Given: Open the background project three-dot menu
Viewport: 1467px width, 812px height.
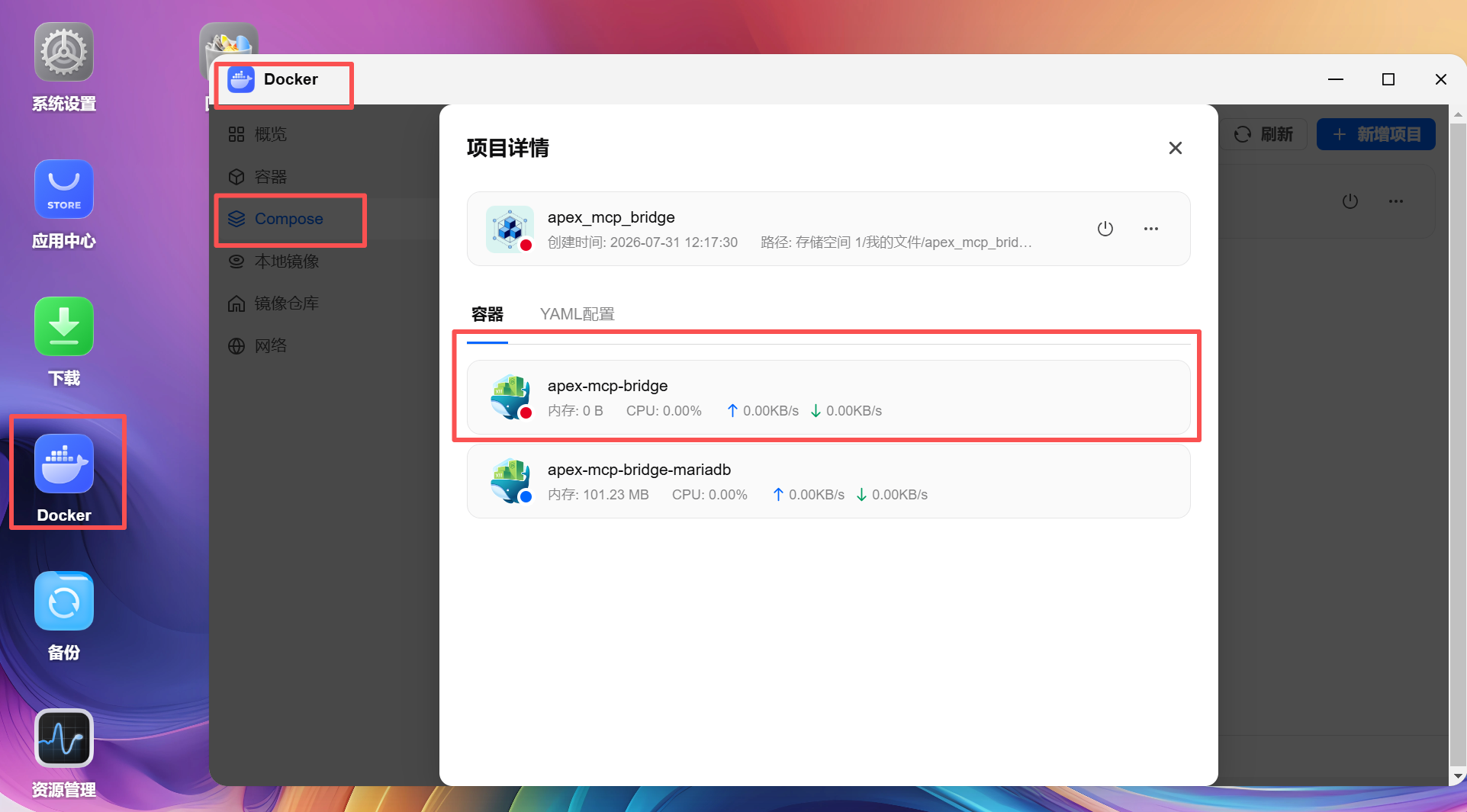Looking at the screenshot, I should (1396, 201).
